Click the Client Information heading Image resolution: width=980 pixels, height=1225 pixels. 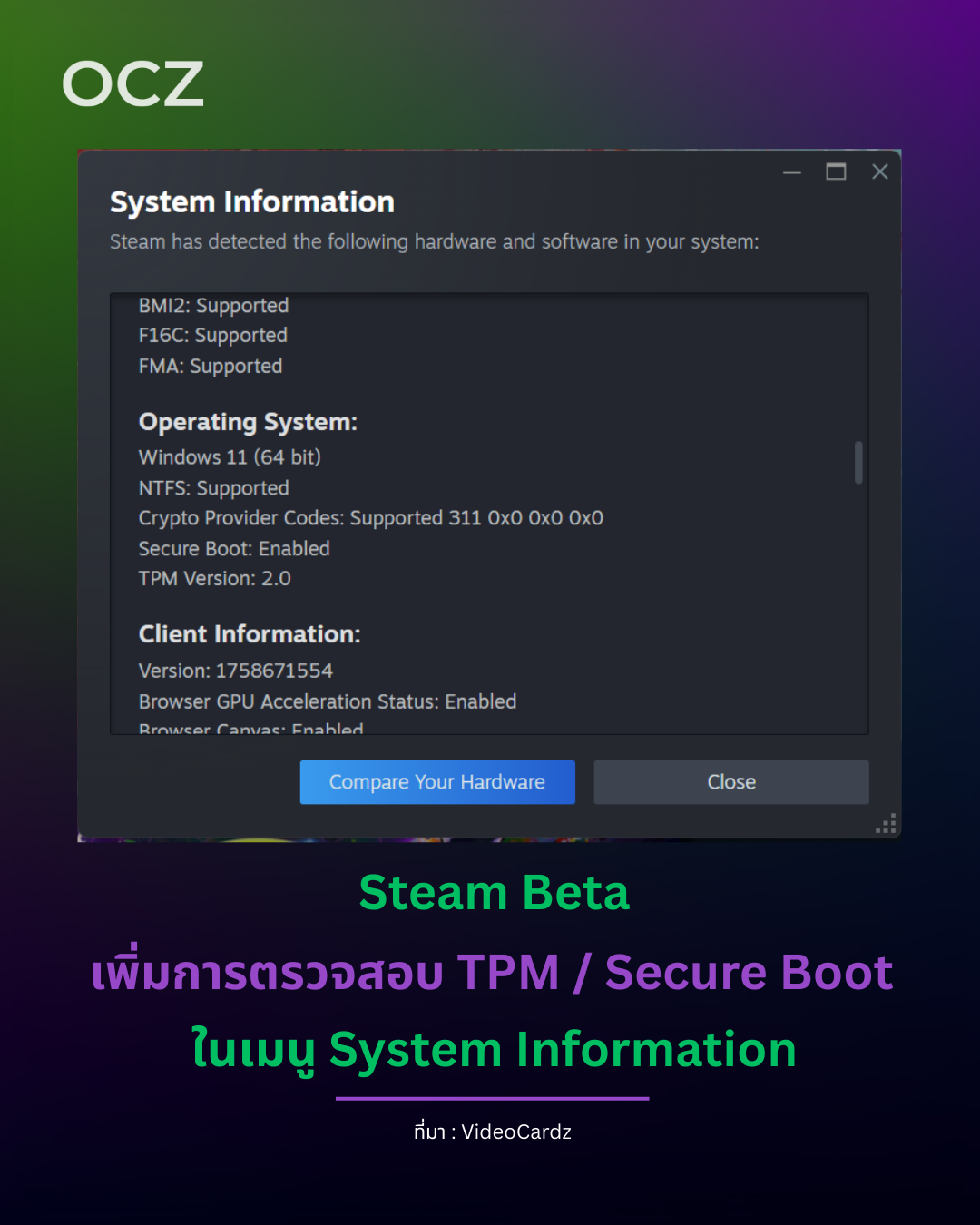[250, 634]
